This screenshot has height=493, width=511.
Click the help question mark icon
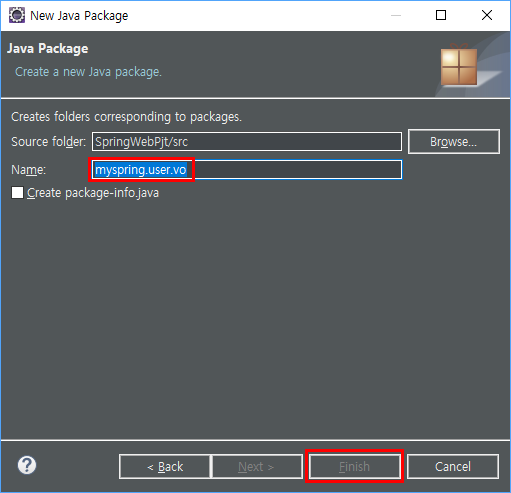coord(27,465)
